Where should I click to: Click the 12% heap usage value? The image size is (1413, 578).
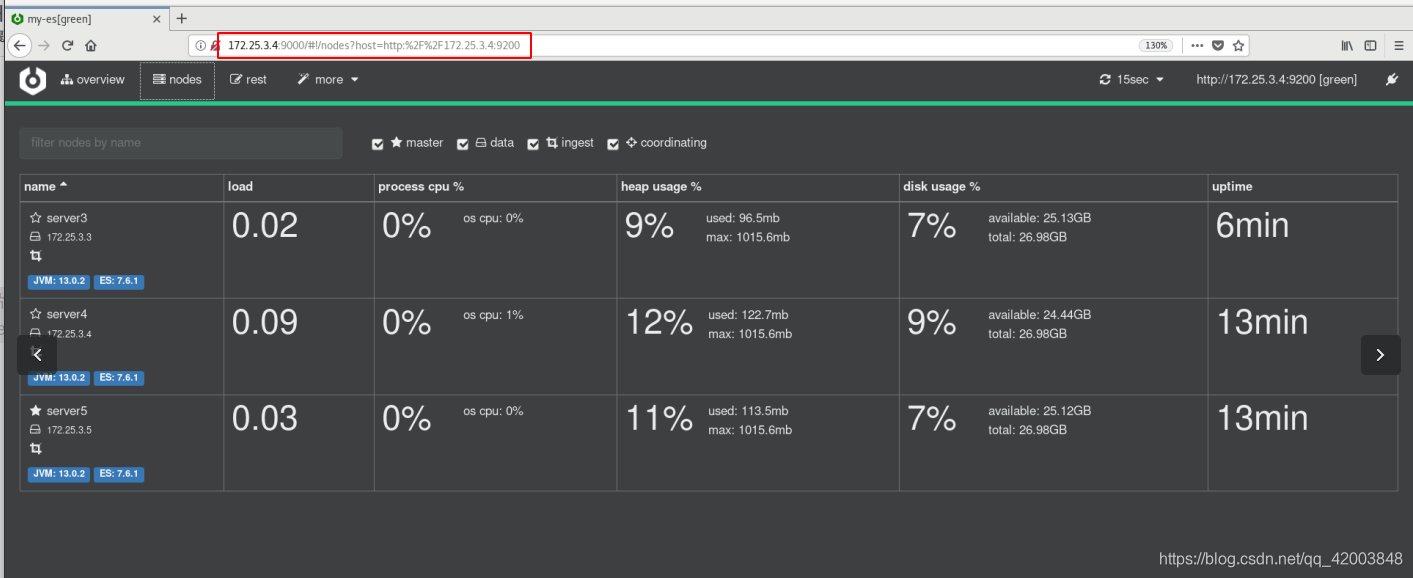(659, 322)
